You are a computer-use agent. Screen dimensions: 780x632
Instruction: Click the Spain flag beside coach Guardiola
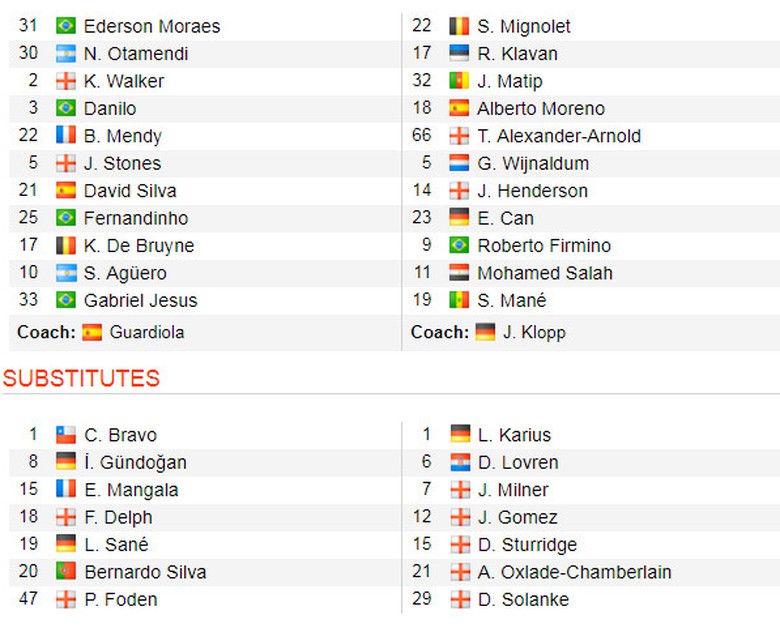(92, 332)
